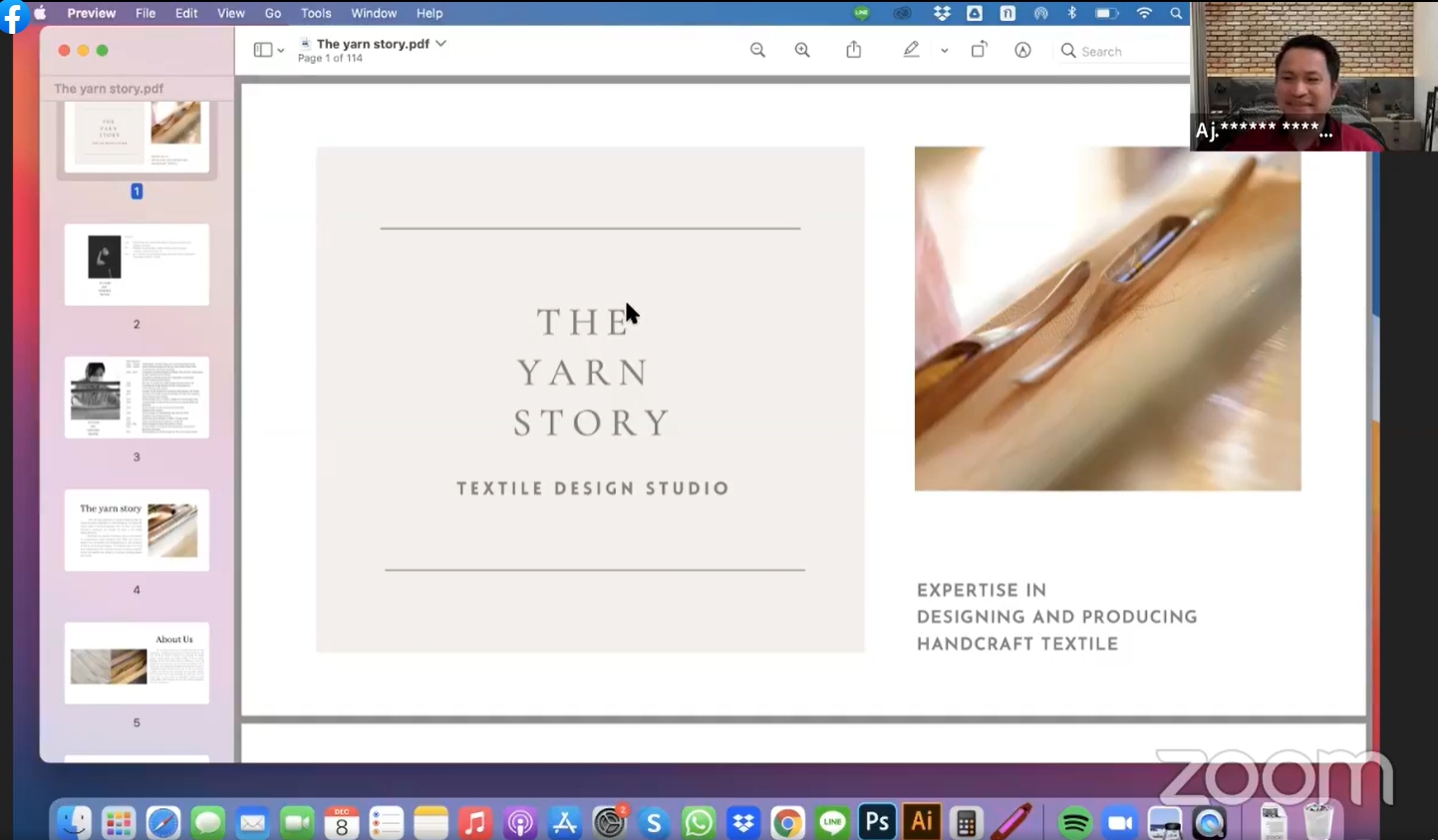Open the Wi-Fi status menu icon
Image resolution: width=1438 pixels, height=840 pixels.
pyautogui.click(x=1144, y=13)
